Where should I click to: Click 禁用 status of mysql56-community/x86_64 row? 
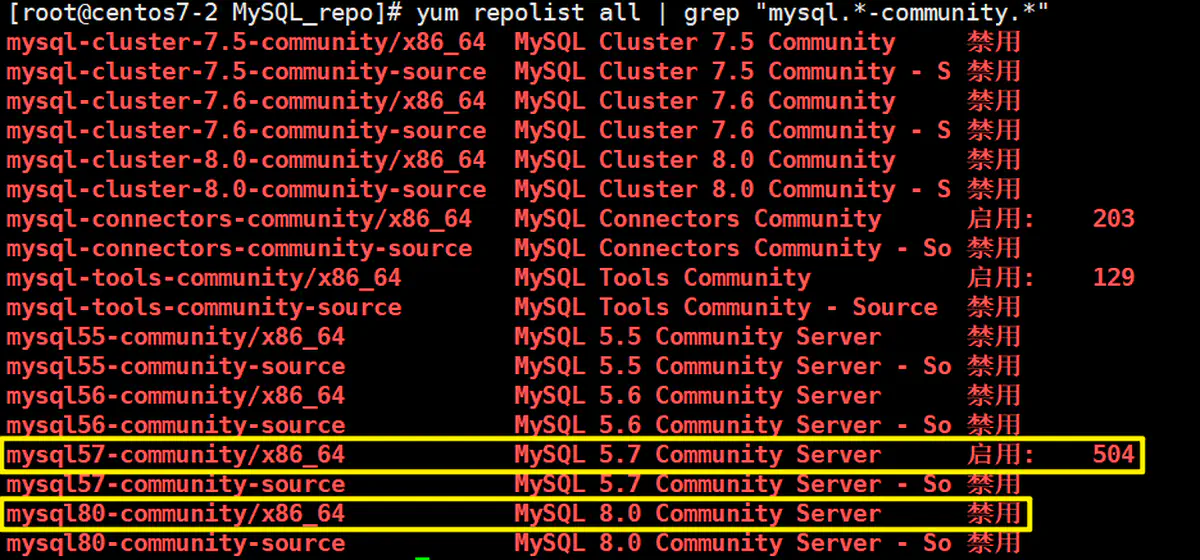[x=994, y=396]
